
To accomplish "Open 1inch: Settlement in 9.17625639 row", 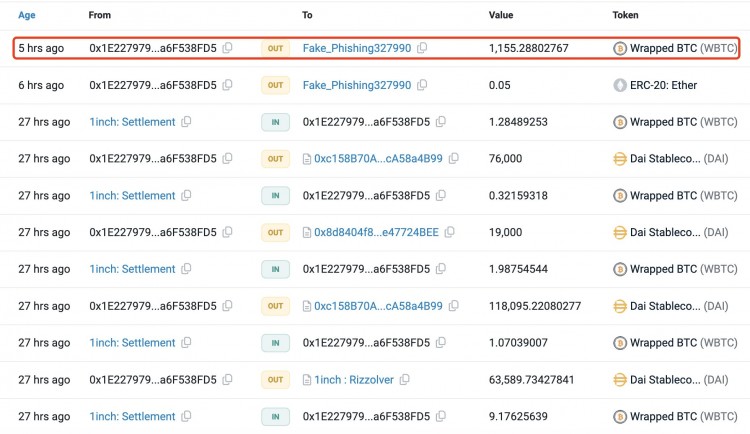I will click(132, 416).
